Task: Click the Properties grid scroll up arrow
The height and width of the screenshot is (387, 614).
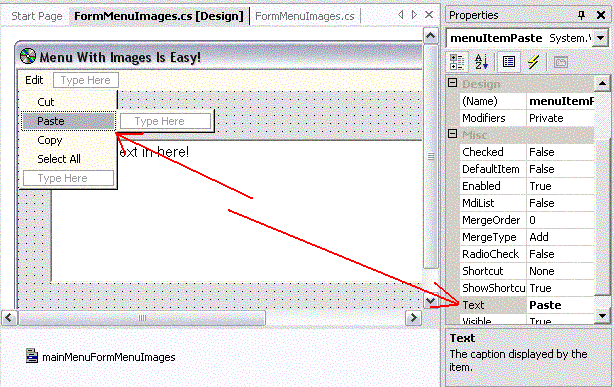Action: pos(602,83)
